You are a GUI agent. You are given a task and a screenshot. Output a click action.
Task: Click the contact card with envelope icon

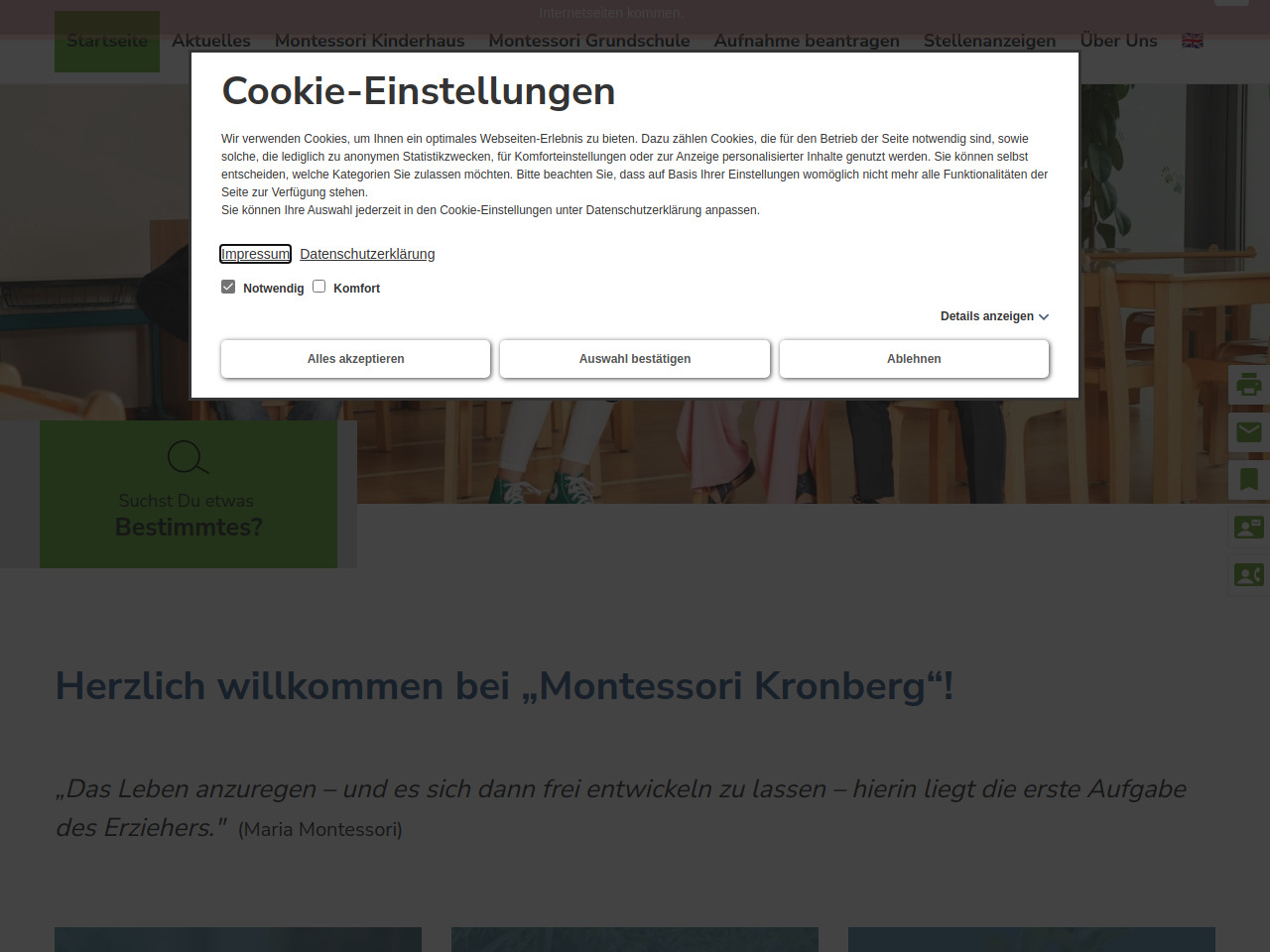tap(1248, 527)
